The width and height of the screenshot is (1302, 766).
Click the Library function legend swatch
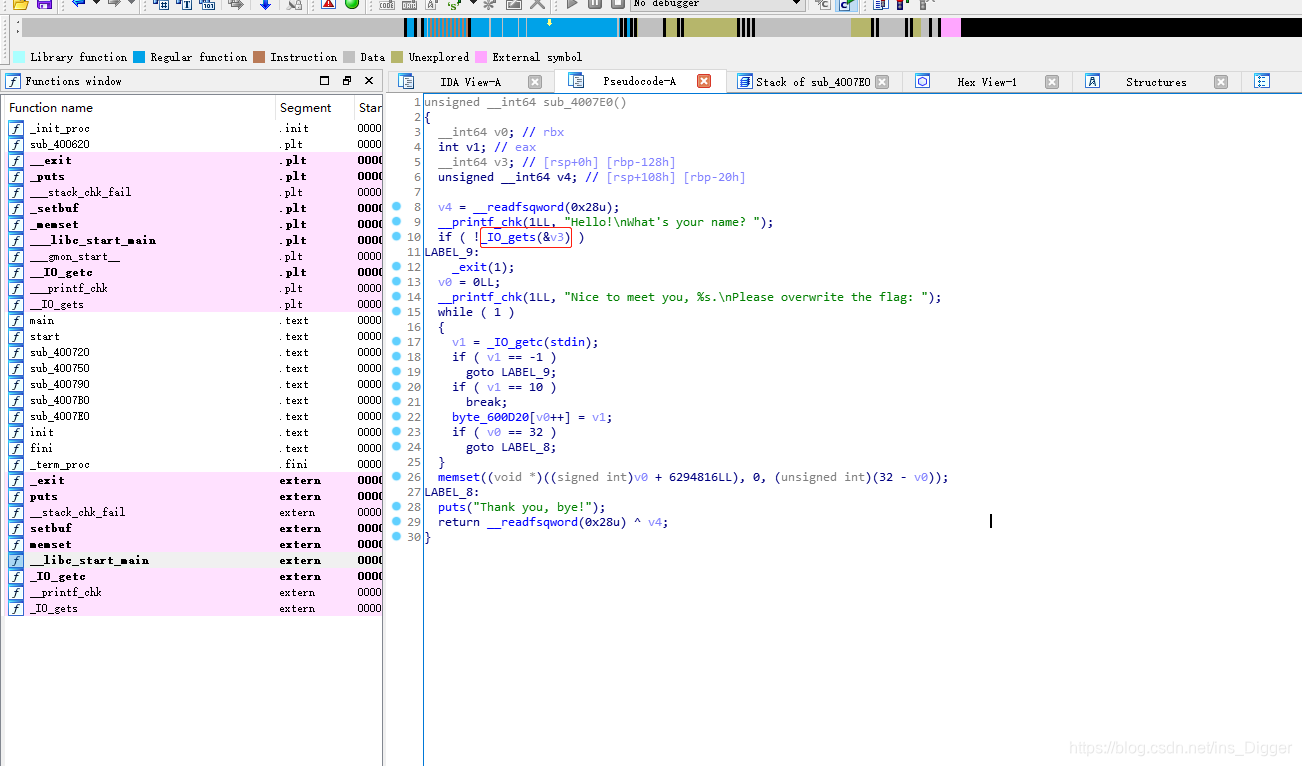[x=19, y=57]
